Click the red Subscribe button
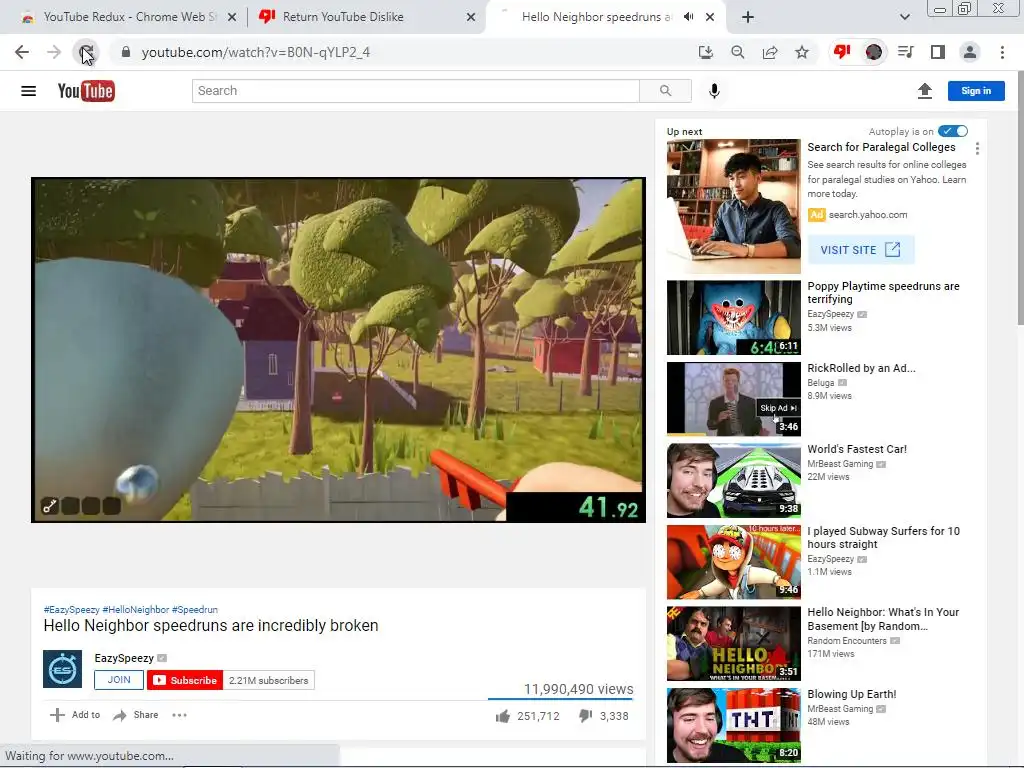Image resolution: width=1024 pixels, height=768 pixels. (185, 680)
